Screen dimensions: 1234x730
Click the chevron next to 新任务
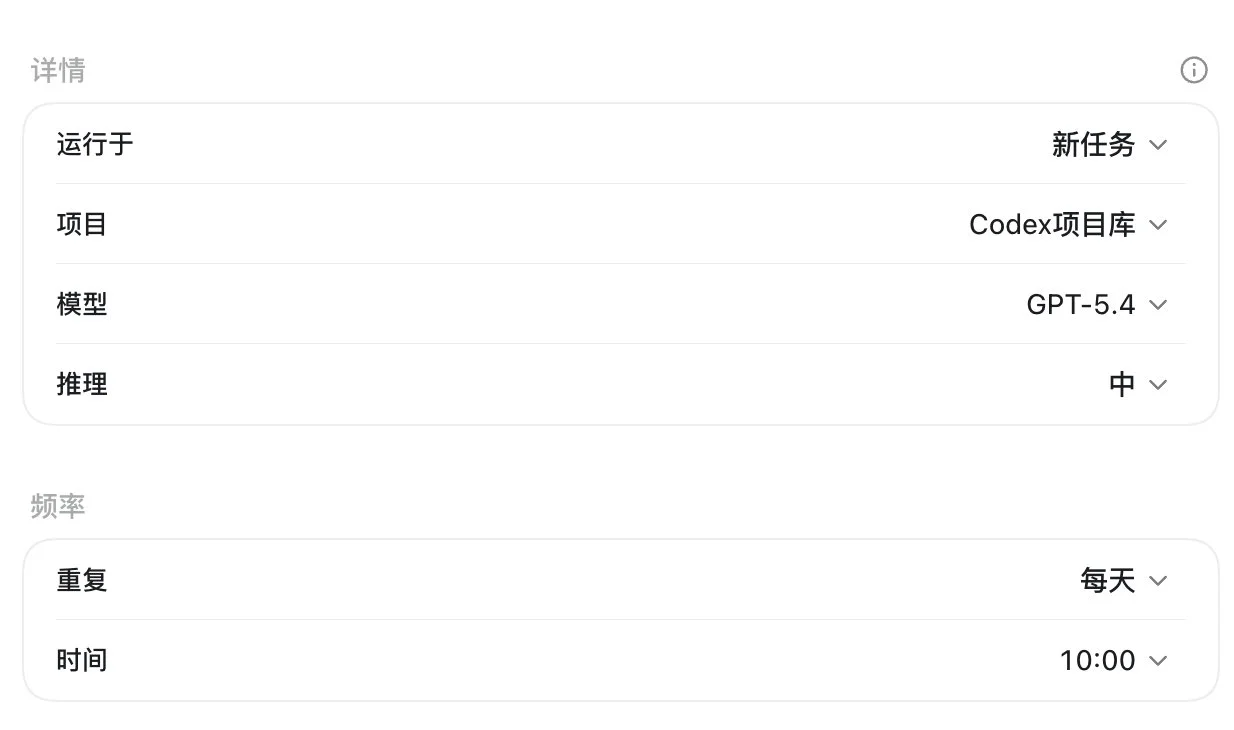tap(1158, 145)
